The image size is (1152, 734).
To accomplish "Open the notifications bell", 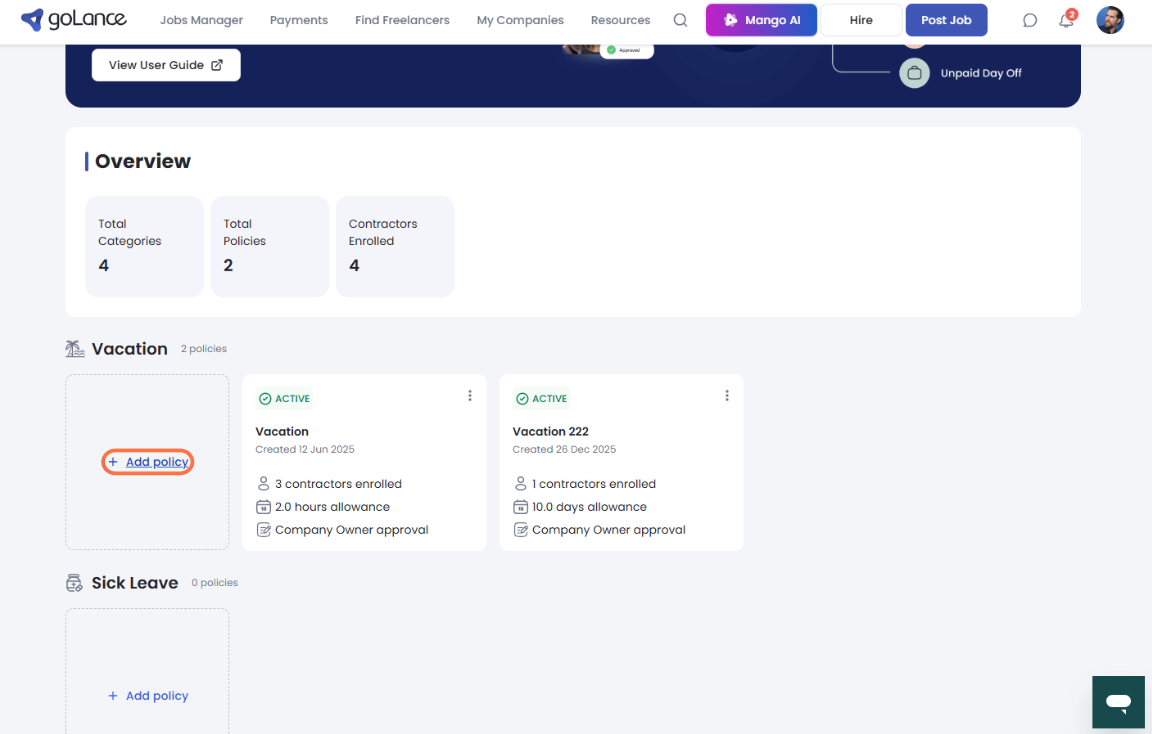I will tap(1066, 20).
